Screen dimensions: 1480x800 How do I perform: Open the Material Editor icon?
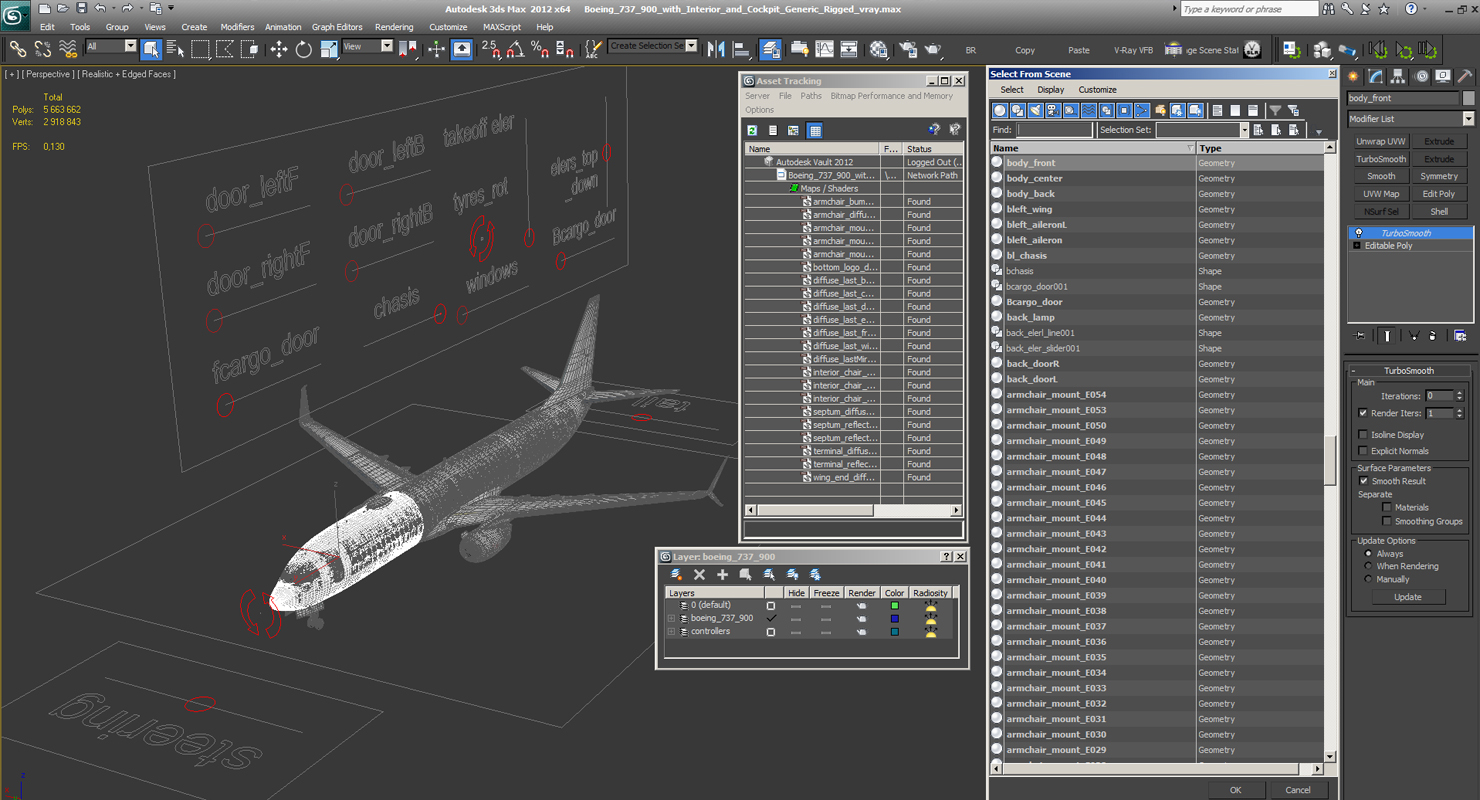tap(878, 49)
